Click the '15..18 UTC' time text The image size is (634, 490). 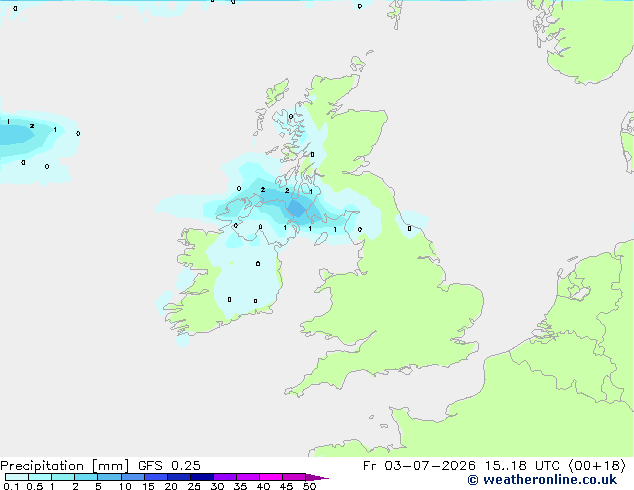coord(522,466)
